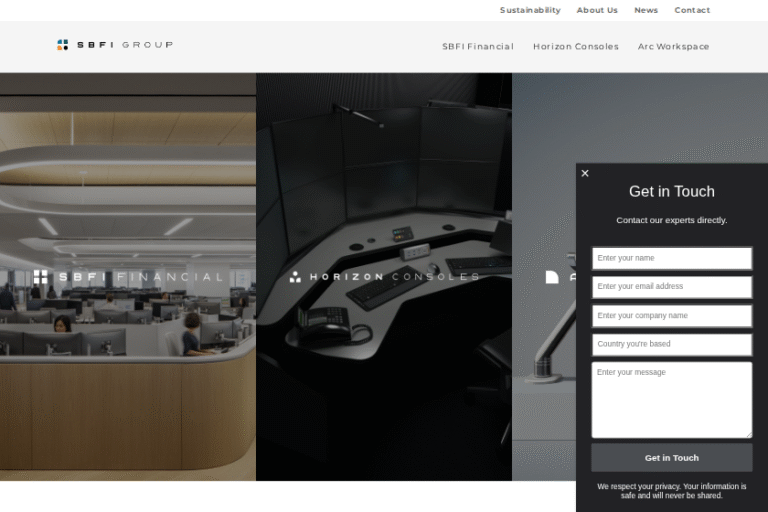This screenshot has width=768, height=512.
Task: Open the Sustainability page
Action: tap(530, 10)
